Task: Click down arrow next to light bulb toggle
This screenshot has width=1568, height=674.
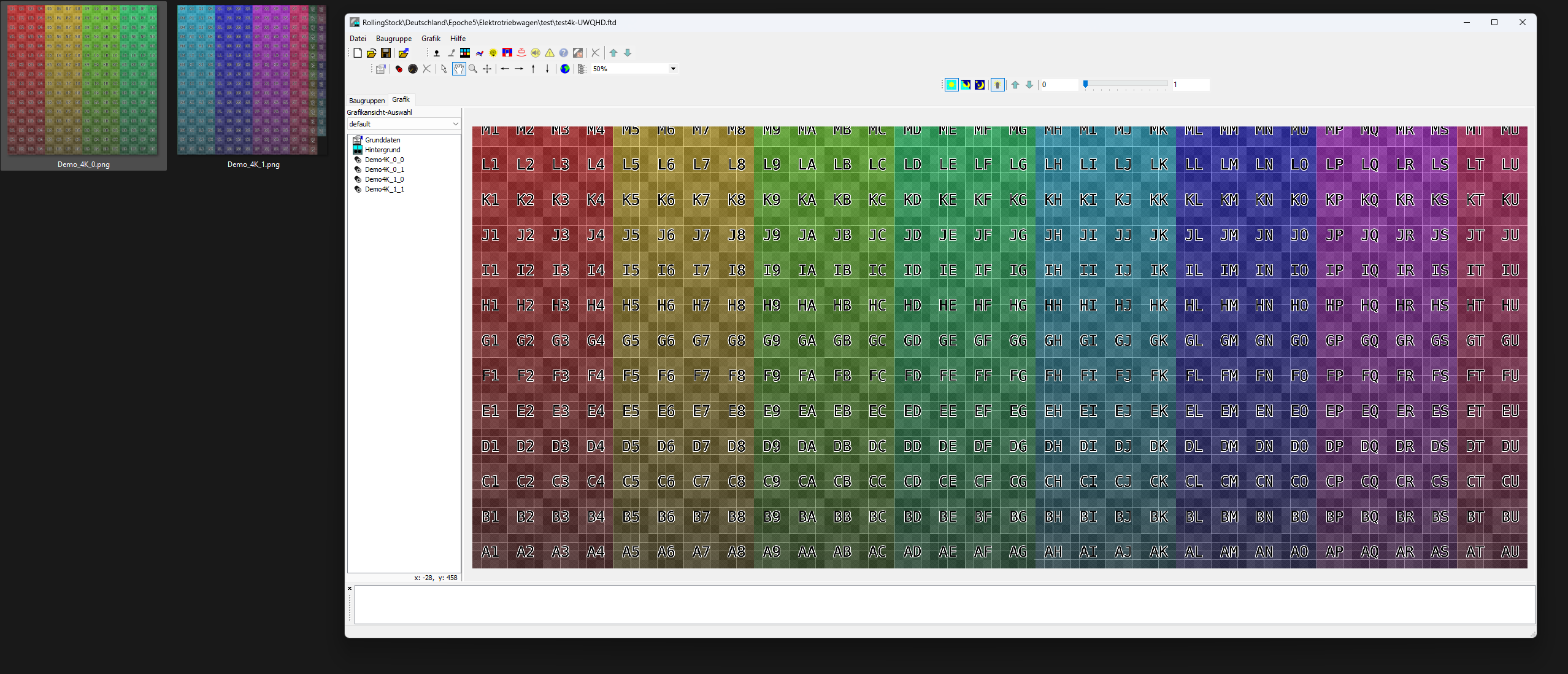Action: point(1029,85)
